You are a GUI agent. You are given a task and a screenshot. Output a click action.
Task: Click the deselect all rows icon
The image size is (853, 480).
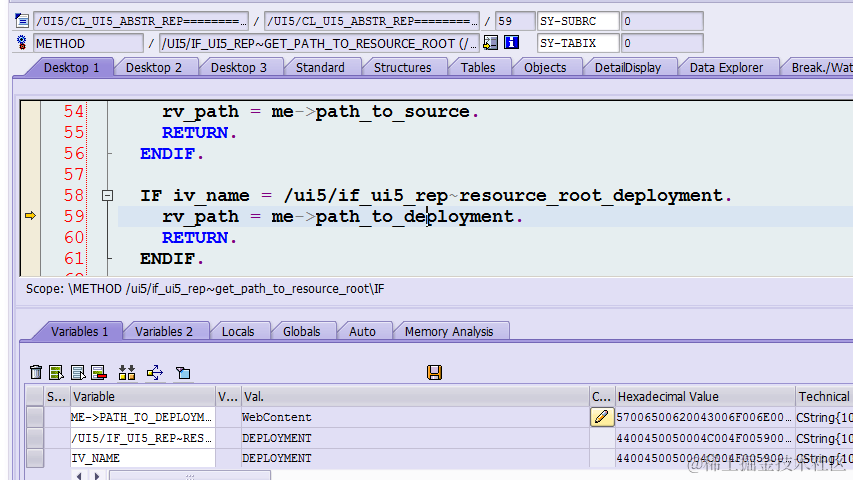click(x=78, y=372)
